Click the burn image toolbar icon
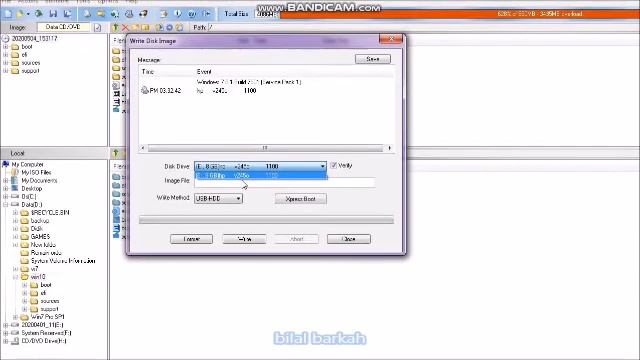The width and height of the screenshot is (640, 360). tap(143, 14)
